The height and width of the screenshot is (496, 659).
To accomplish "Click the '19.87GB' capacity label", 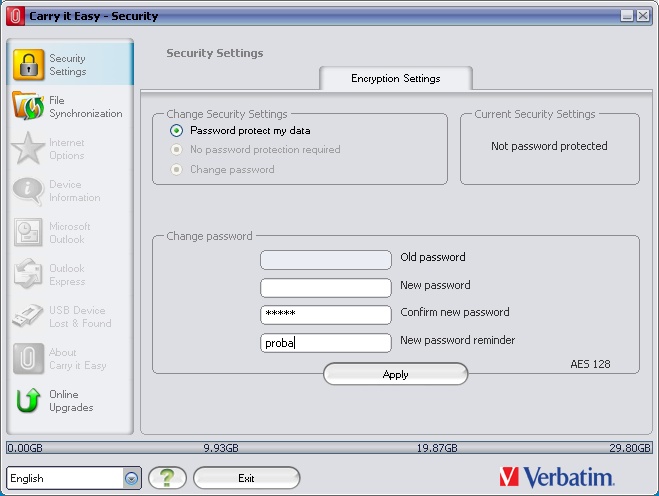I will [x=437, y=448].
